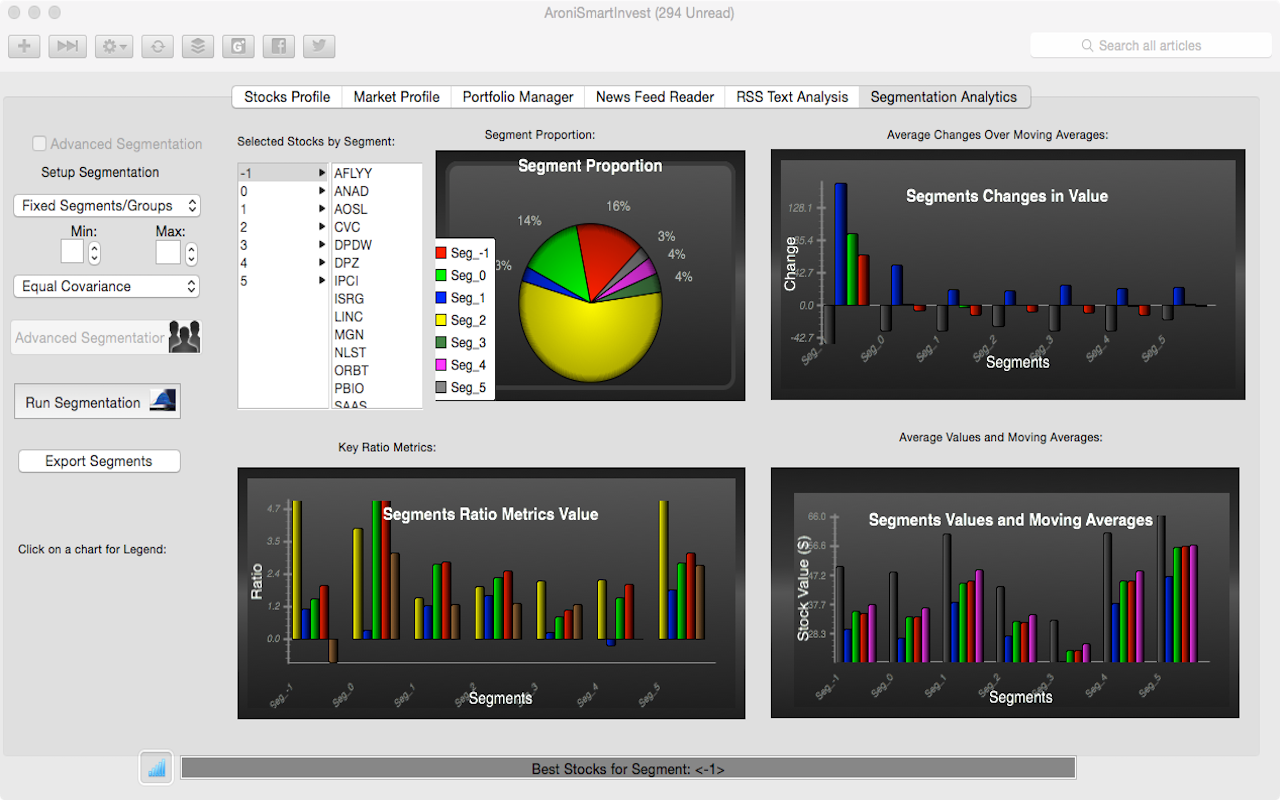Viewport: 1280px width, 800px height.
Task: Click the Min value input field
Action: (72, 252)
